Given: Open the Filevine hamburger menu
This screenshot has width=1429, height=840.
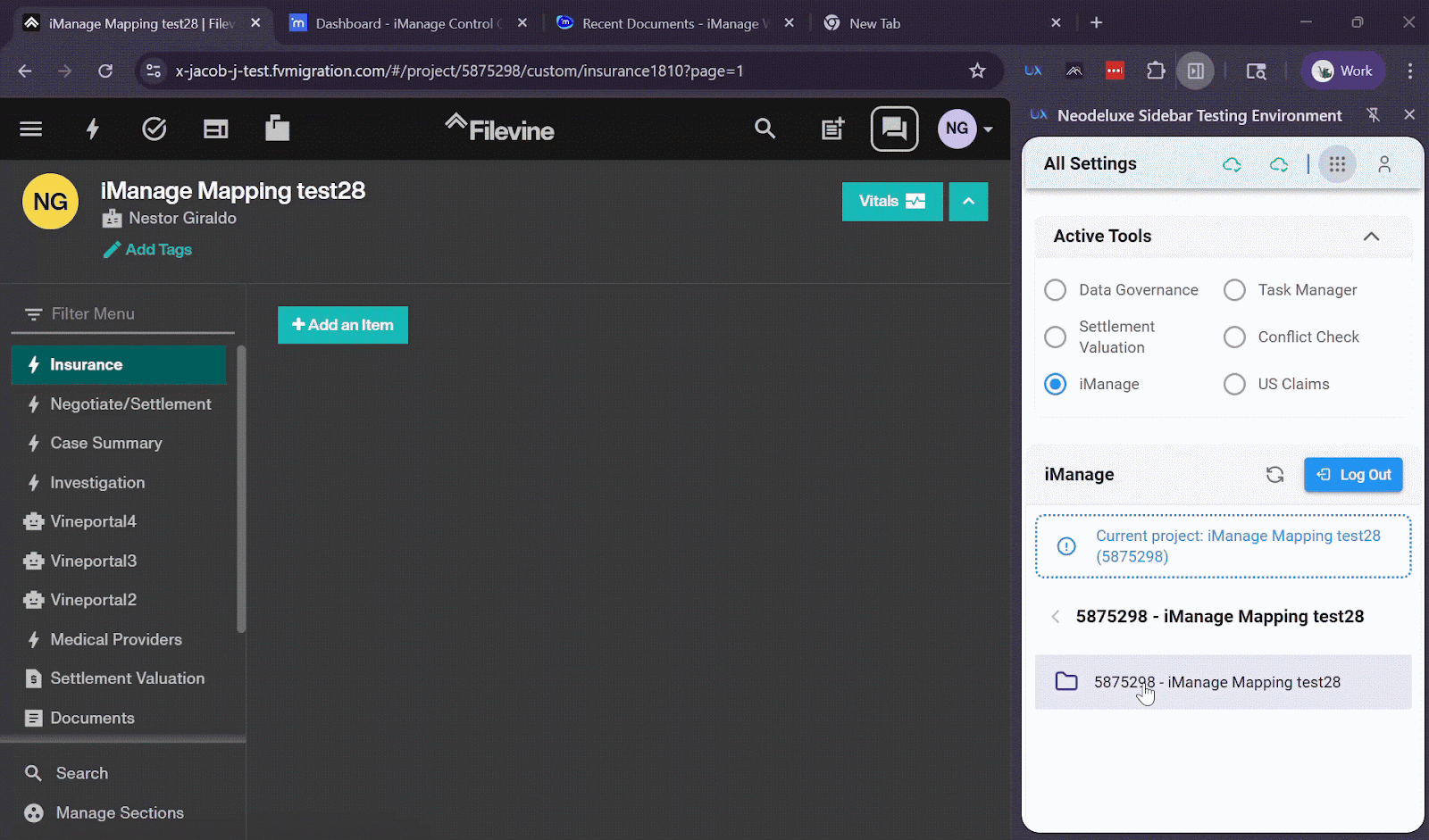Looking at the screenshot, I should coord(31,129).
